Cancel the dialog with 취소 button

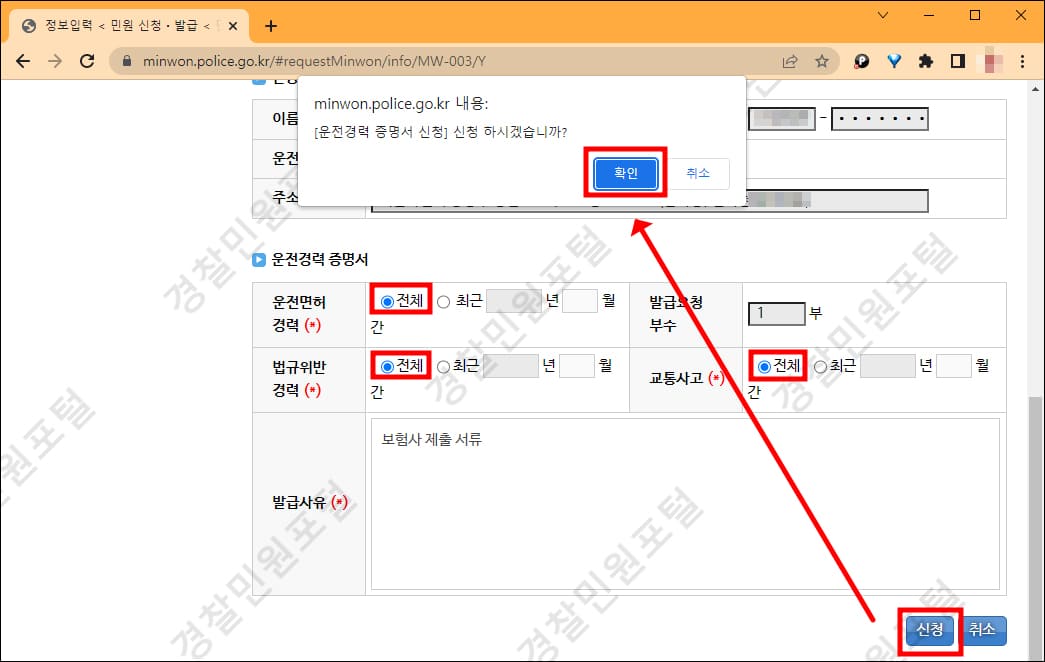[698, 173]
